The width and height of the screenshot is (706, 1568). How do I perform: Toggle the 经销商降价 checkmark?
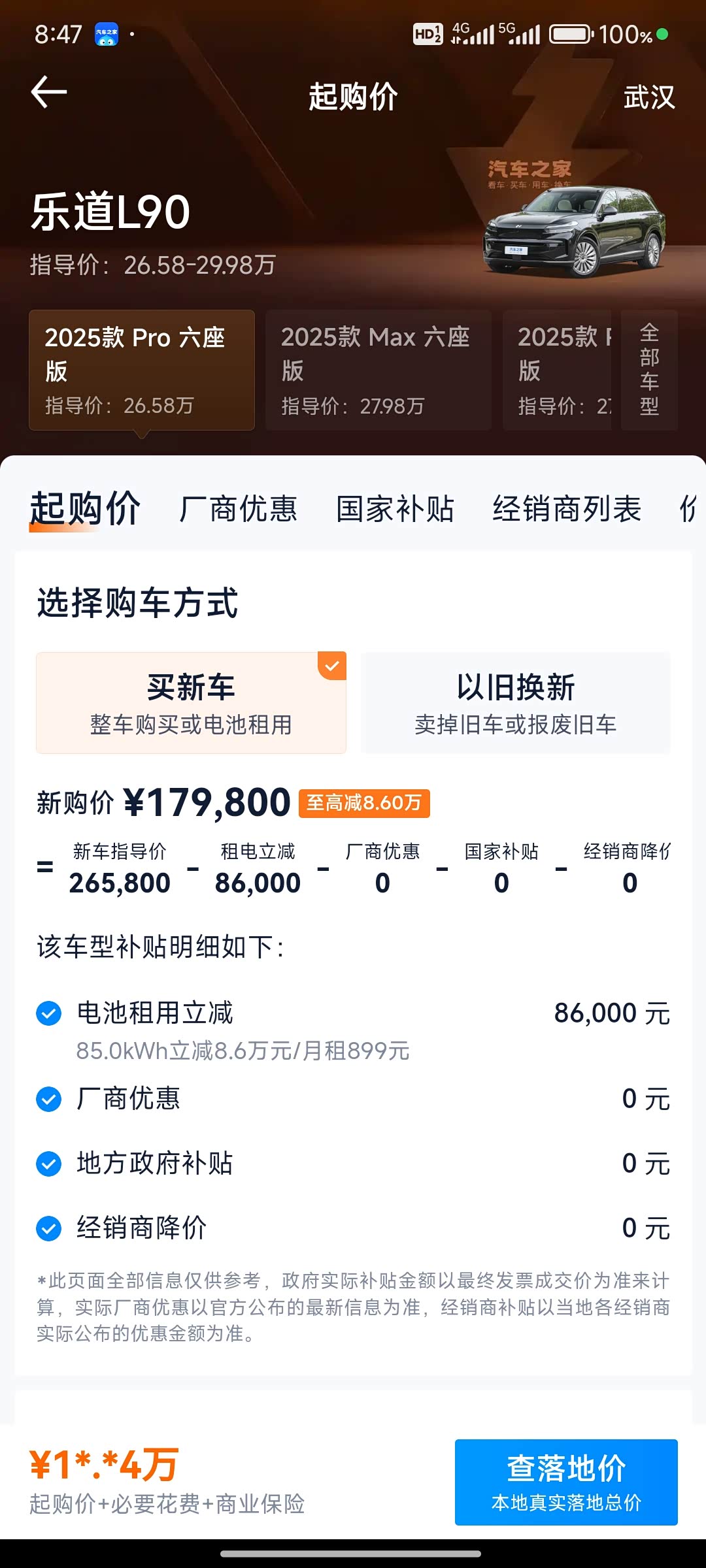[47, 1228]
